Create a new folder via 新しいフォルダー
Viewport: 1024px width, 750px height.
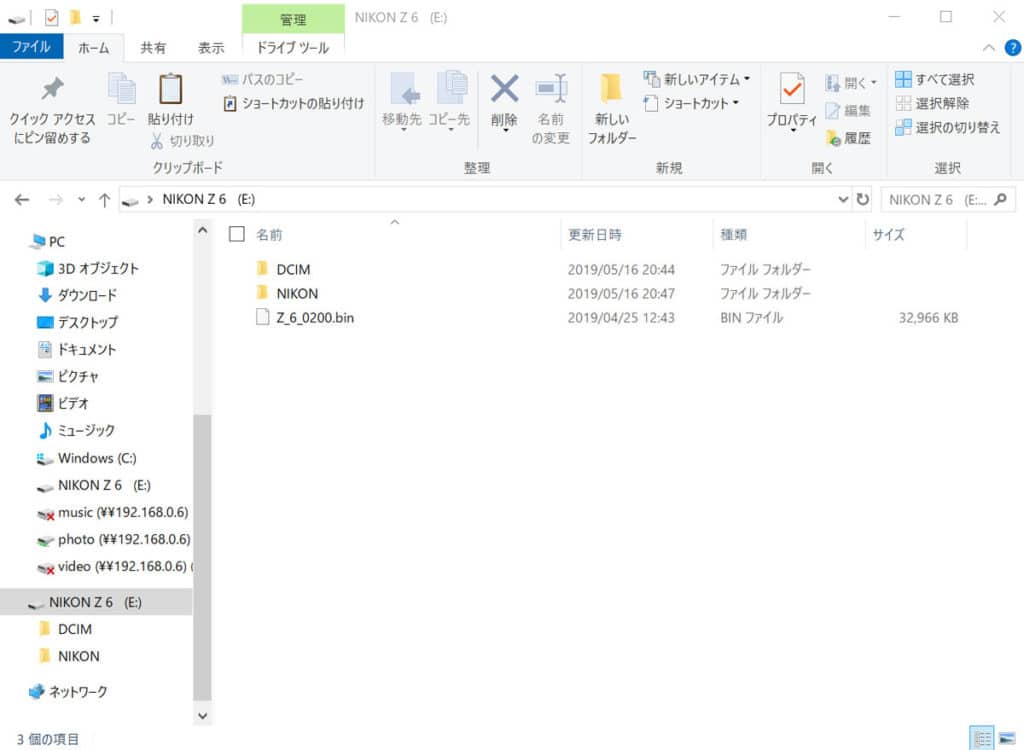(612, 108)
